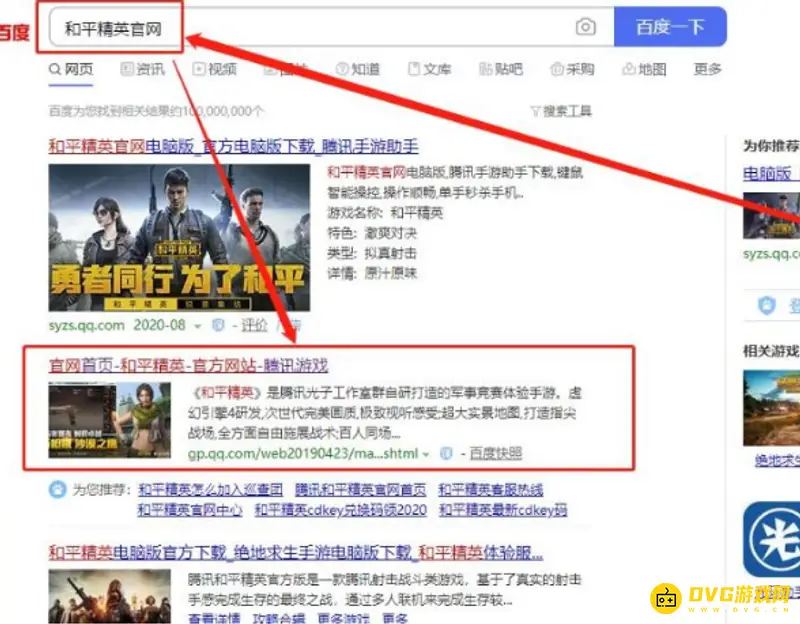Open the 和平精英官网电脑版 result title link

click(234, 146)
